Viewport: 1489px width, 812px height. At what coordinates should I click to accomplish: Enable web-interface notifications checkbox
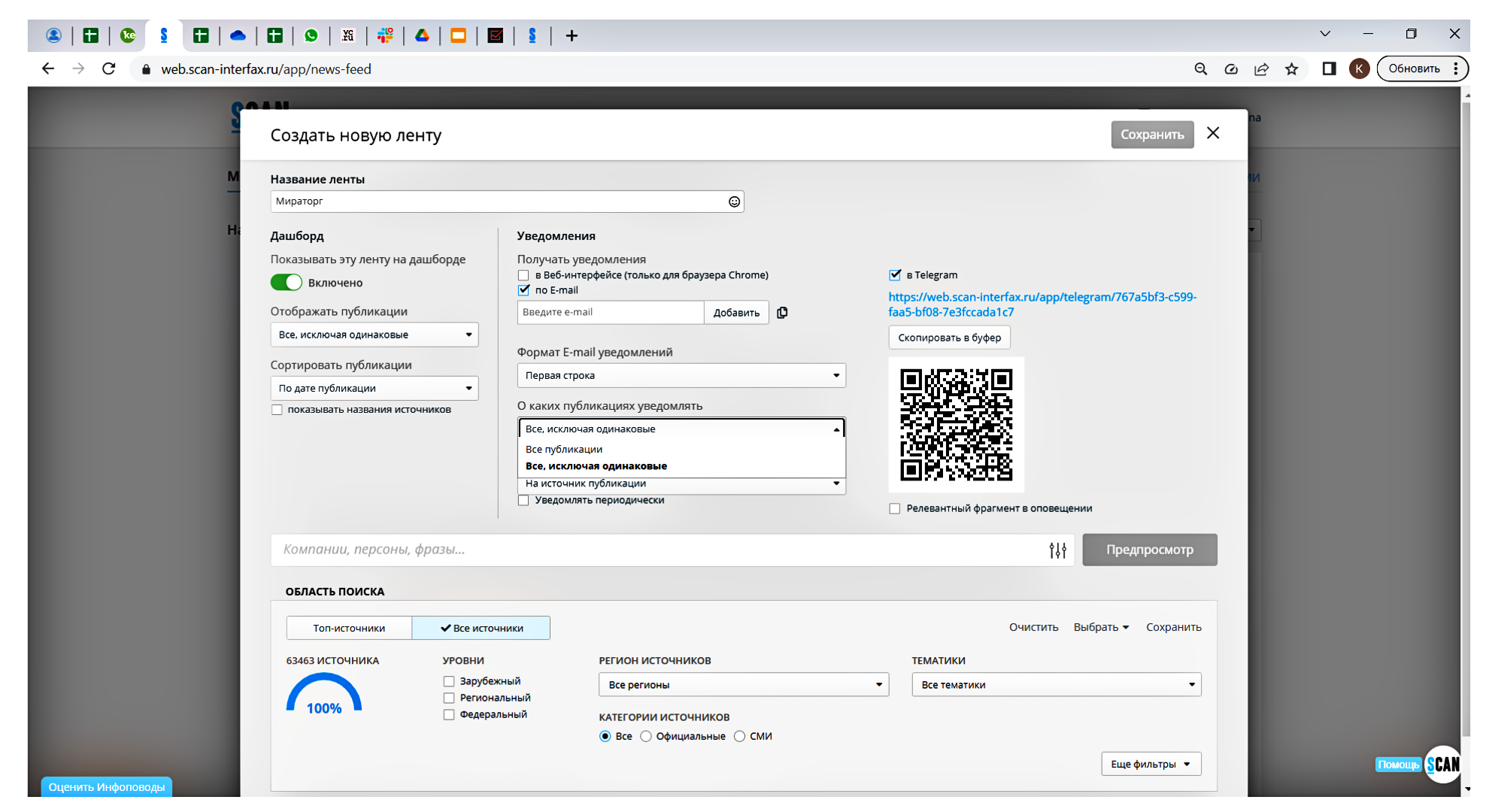coord(523,275)
